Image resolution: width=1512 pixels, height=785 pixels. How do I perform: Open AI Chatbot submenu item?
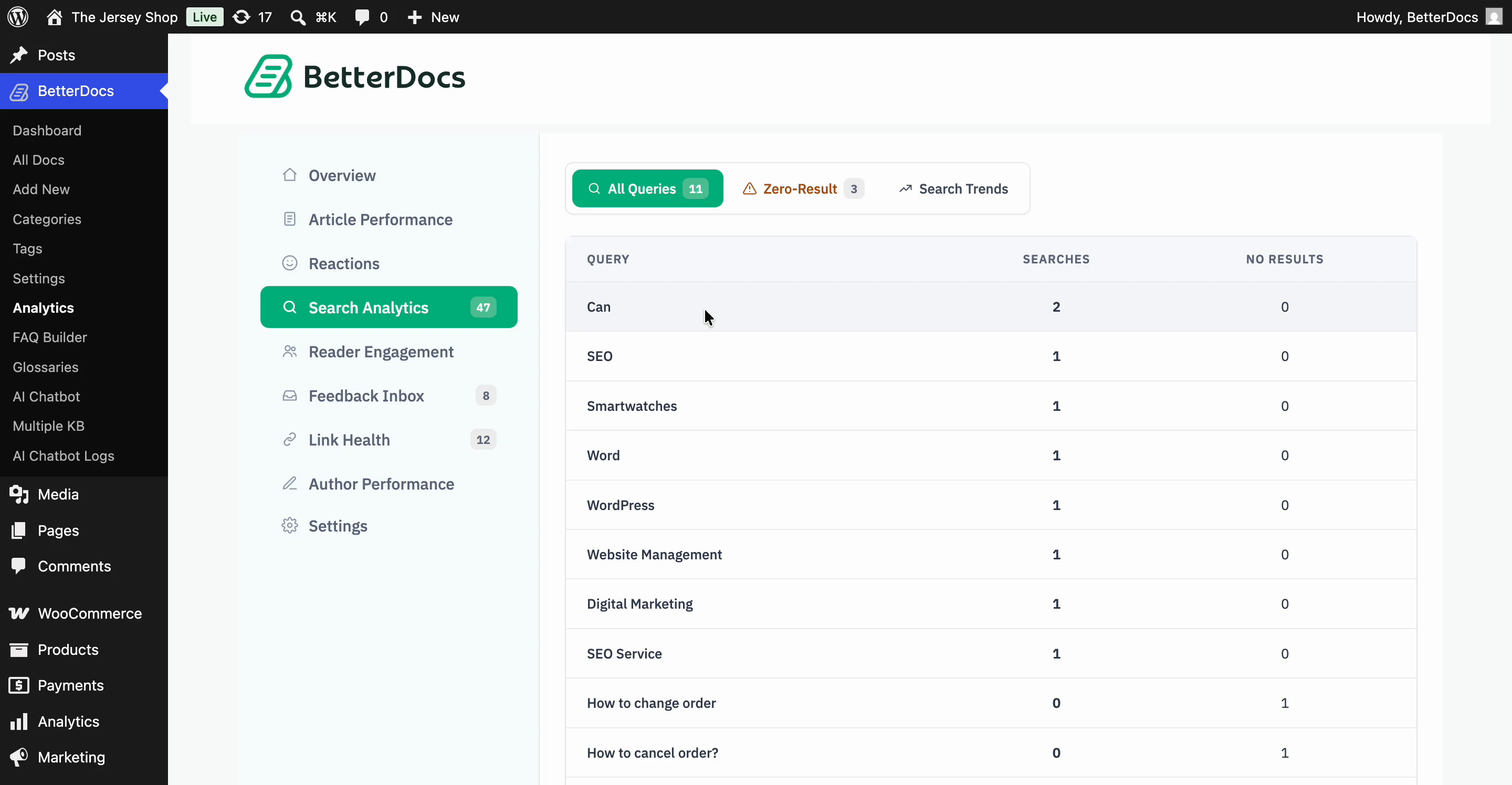pyautogui.click(x=46, y=396)
